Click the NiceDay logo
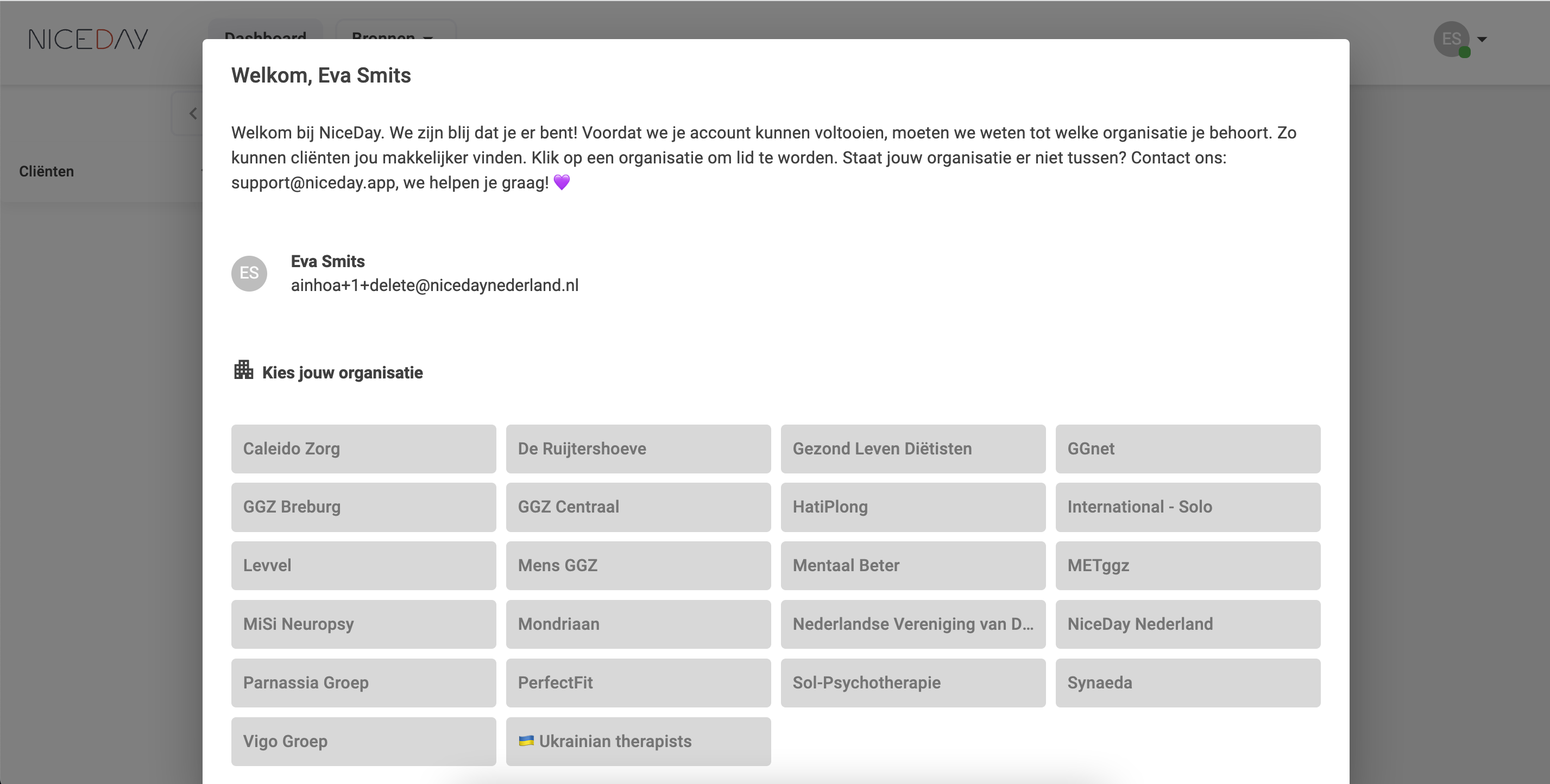Viewport: 1550px width, 784px height. coord(88,39)
